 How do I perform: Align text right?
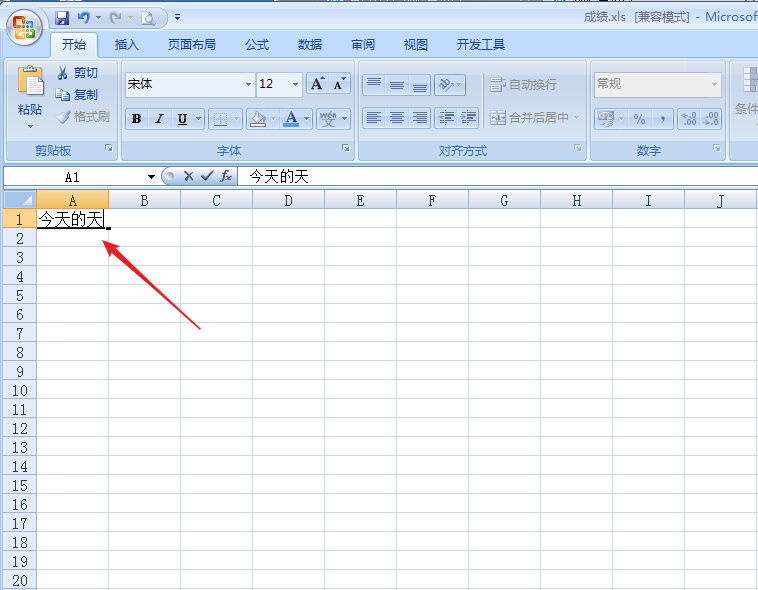[420, 118]
